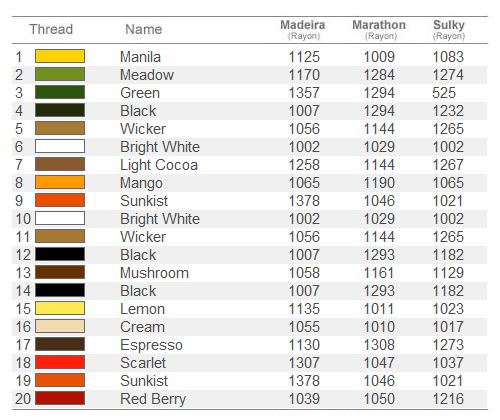The image size is (500, 420).
Task: Select the Meadow green thread swatch
Action: tap(60, 74)
